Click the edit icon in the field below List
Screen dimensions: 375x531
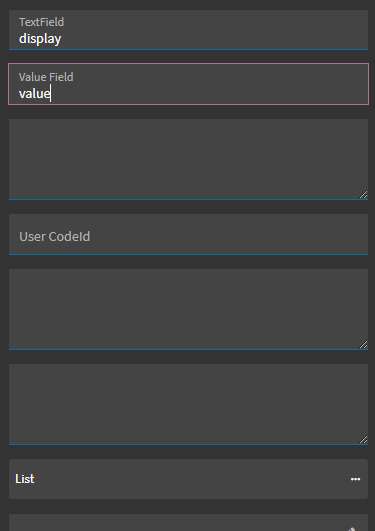pos(352,529)
